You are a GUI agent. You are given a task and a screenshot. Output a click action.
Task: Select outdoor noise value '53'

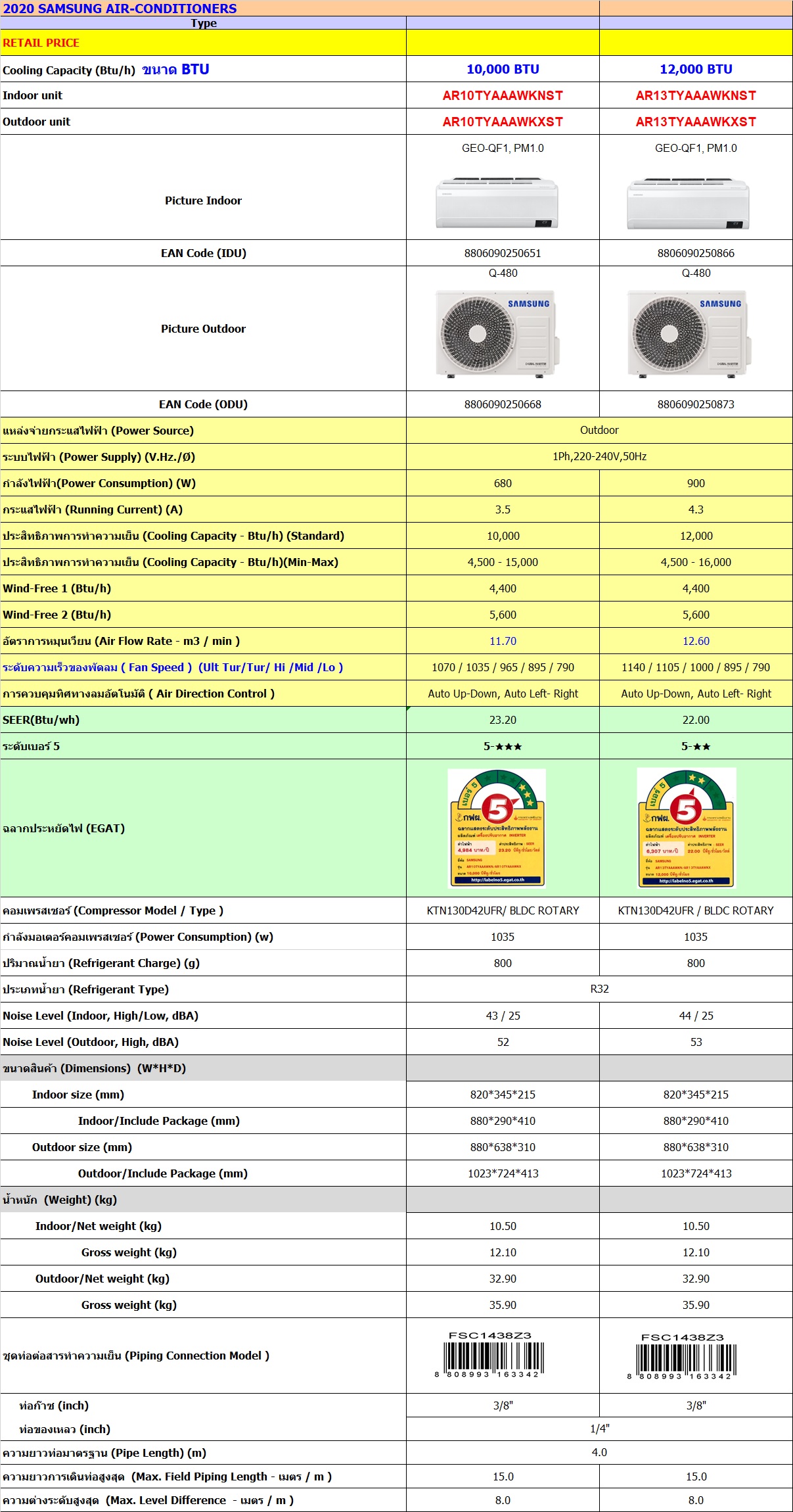pyautogui.click(x=696, y=1042)
